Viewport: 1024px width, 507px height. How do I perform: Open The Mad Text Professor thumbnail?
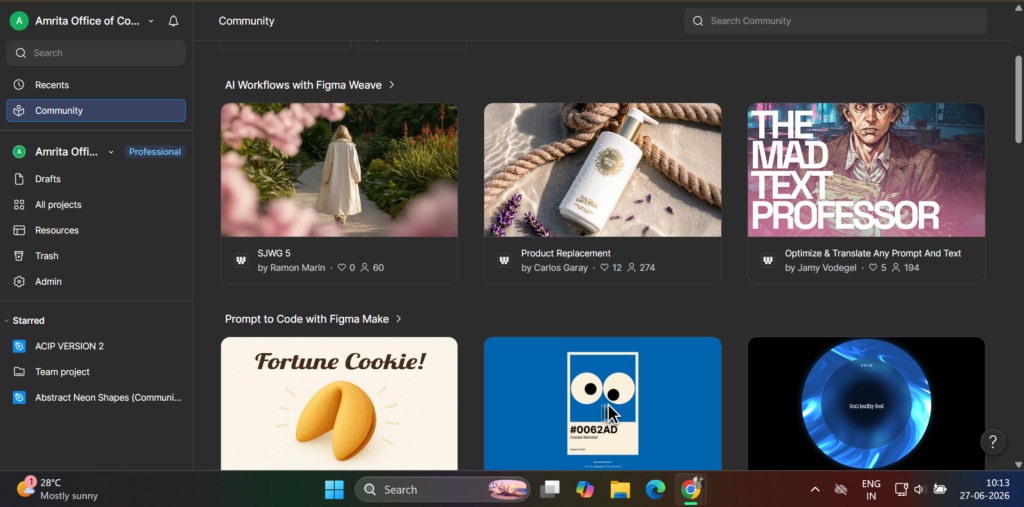866,170
